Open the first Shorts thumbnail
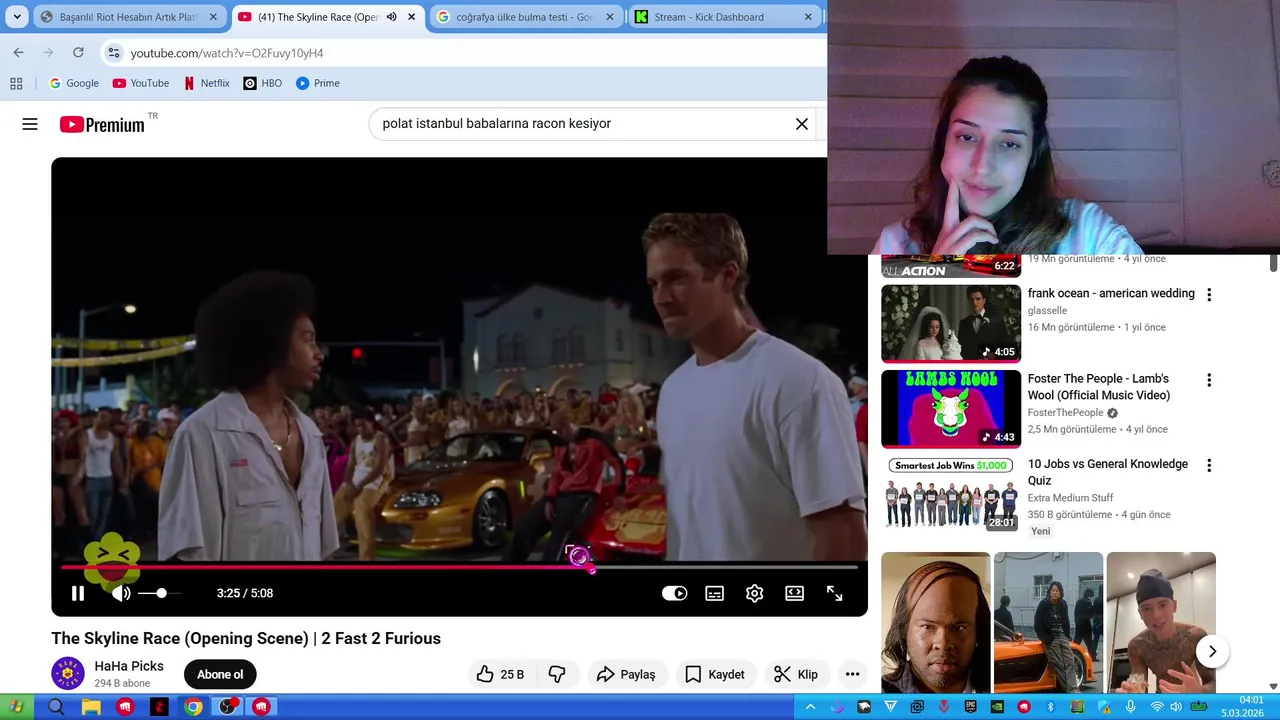 (x=935, y=622)
